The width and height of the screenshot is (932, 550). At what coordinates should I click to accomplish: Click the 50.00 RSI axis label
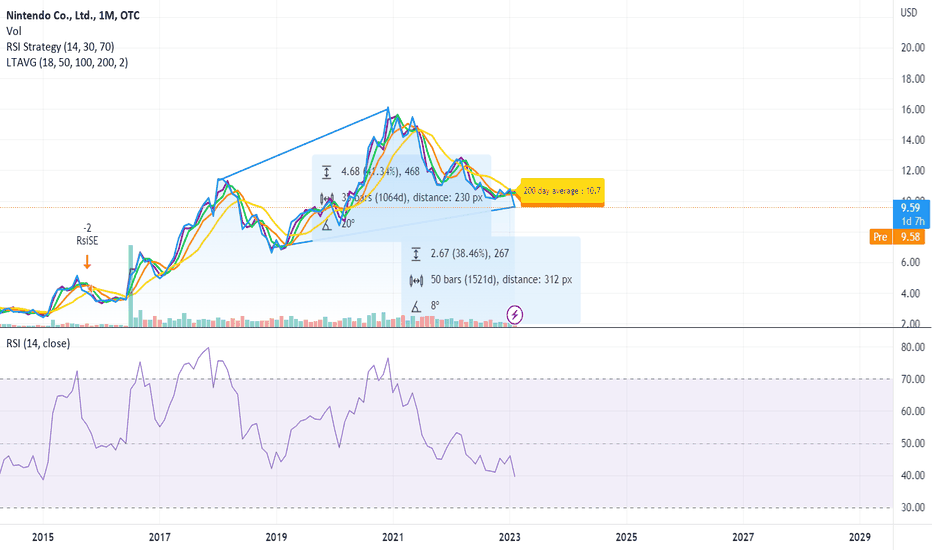pos(913,444)
